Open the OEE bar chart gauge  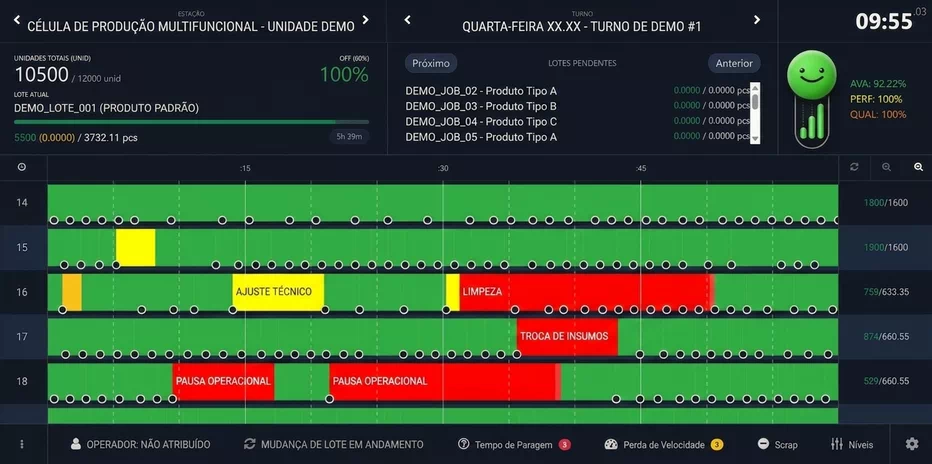[811, 122]
